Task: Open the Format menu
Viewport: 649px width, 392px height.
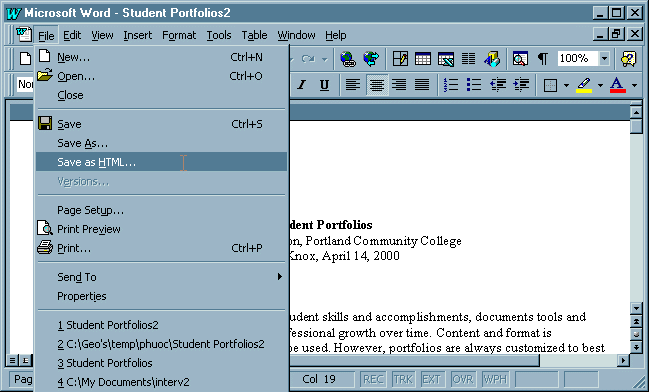Action: click(179, 36)
